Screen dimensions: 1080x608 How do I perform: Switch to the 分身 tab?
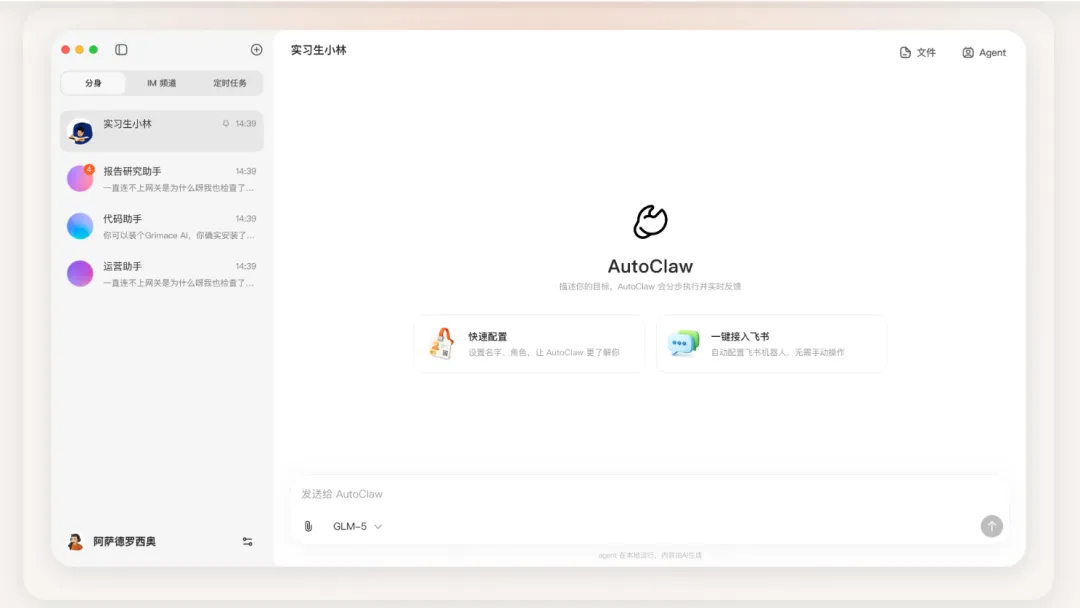point(93,83)
